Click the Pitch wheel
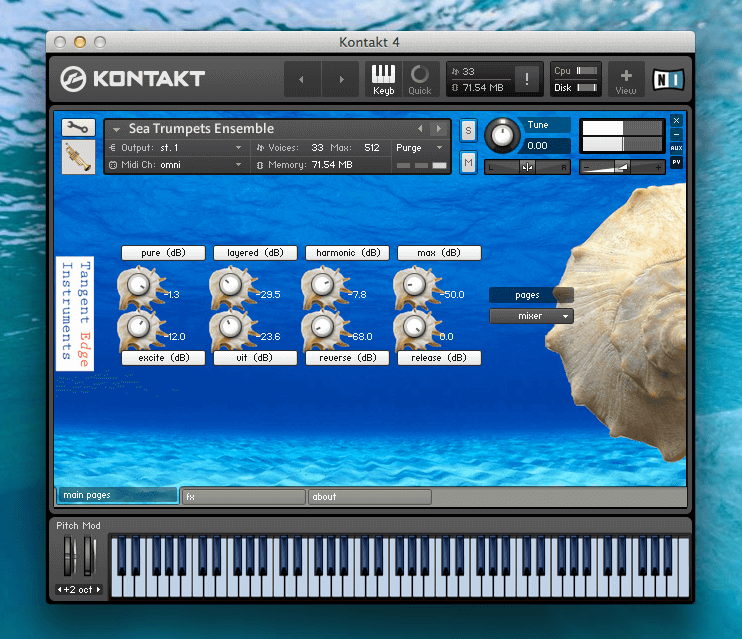 tap(69, 556)
